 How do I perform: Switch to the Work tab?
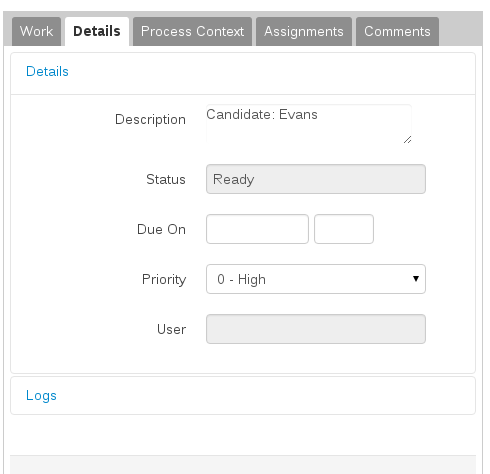click(36, 31)
